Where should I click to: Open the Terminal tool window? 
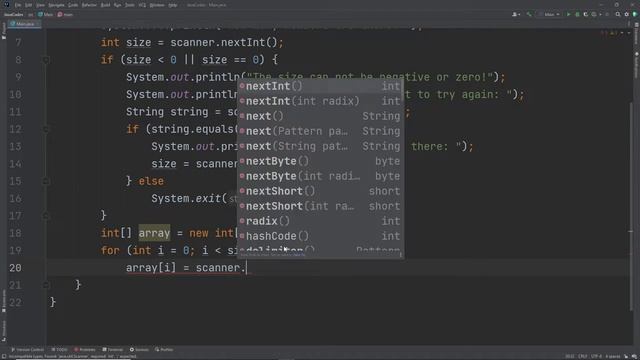click(x=113, y=350)
